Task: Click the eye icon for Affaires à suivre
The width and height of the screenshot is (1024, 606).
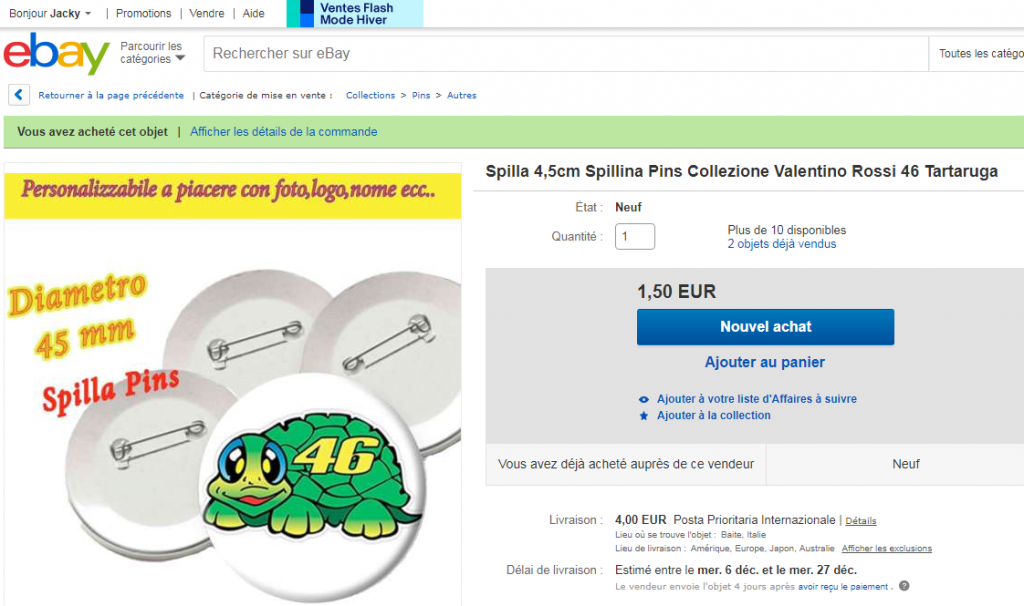Action: [x=643, y=399]
